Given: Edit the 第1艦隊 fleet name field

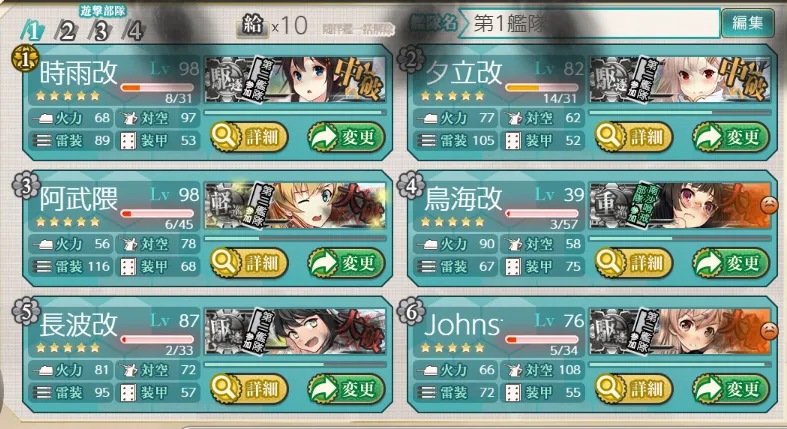Looking at the screenshot, I should [x=590, y=23].
